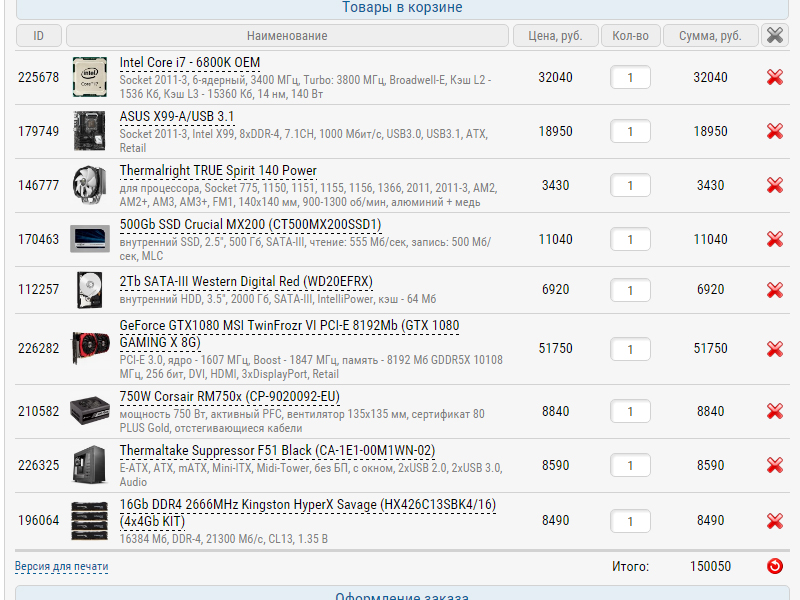
Task: Remove GeForce GTX1080 MSI from cart
Action: pyautogui.click(x=774, y=349)
